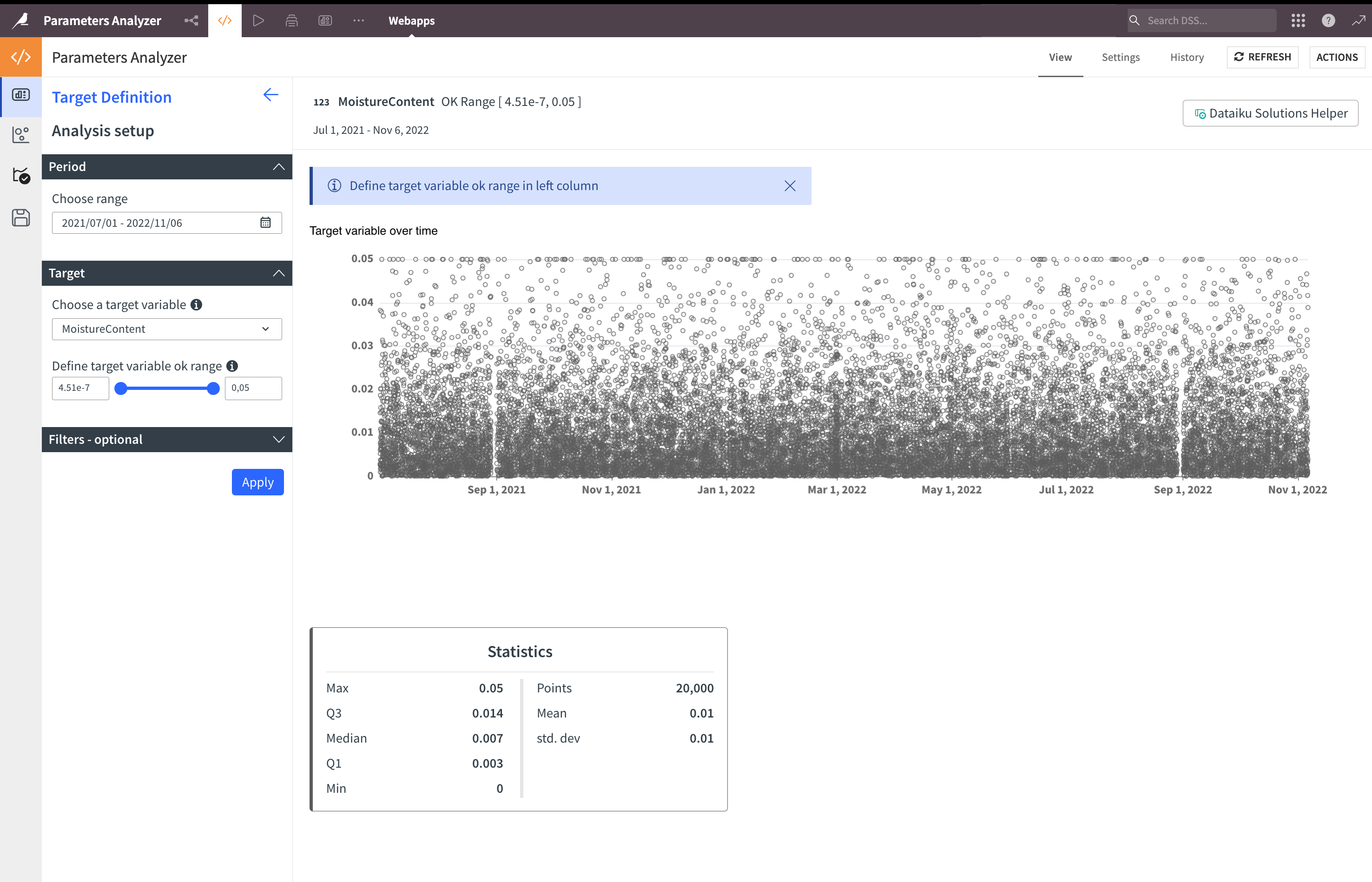Click the Points value 20,000
This screenshot has height=882, width=1372.
tap(694, 688)
